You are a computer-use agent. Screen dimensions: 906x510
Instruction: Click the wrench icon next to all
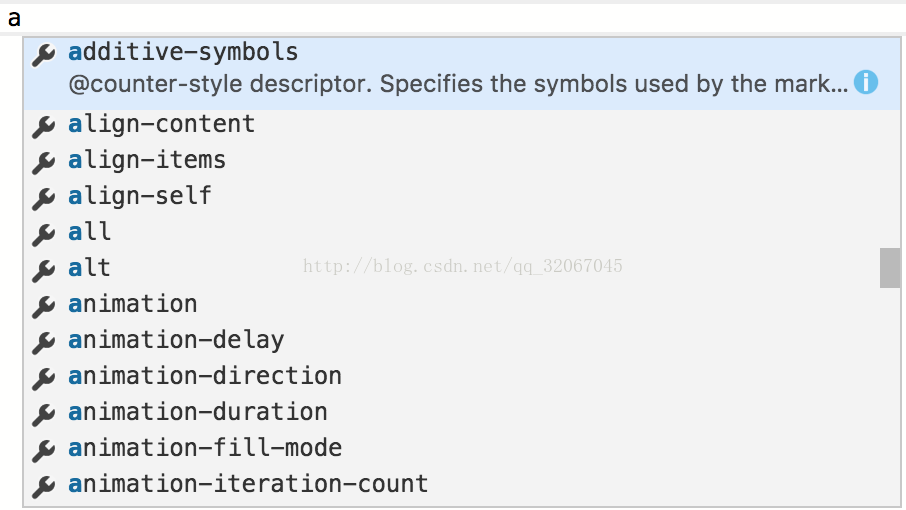pos(43,234)
